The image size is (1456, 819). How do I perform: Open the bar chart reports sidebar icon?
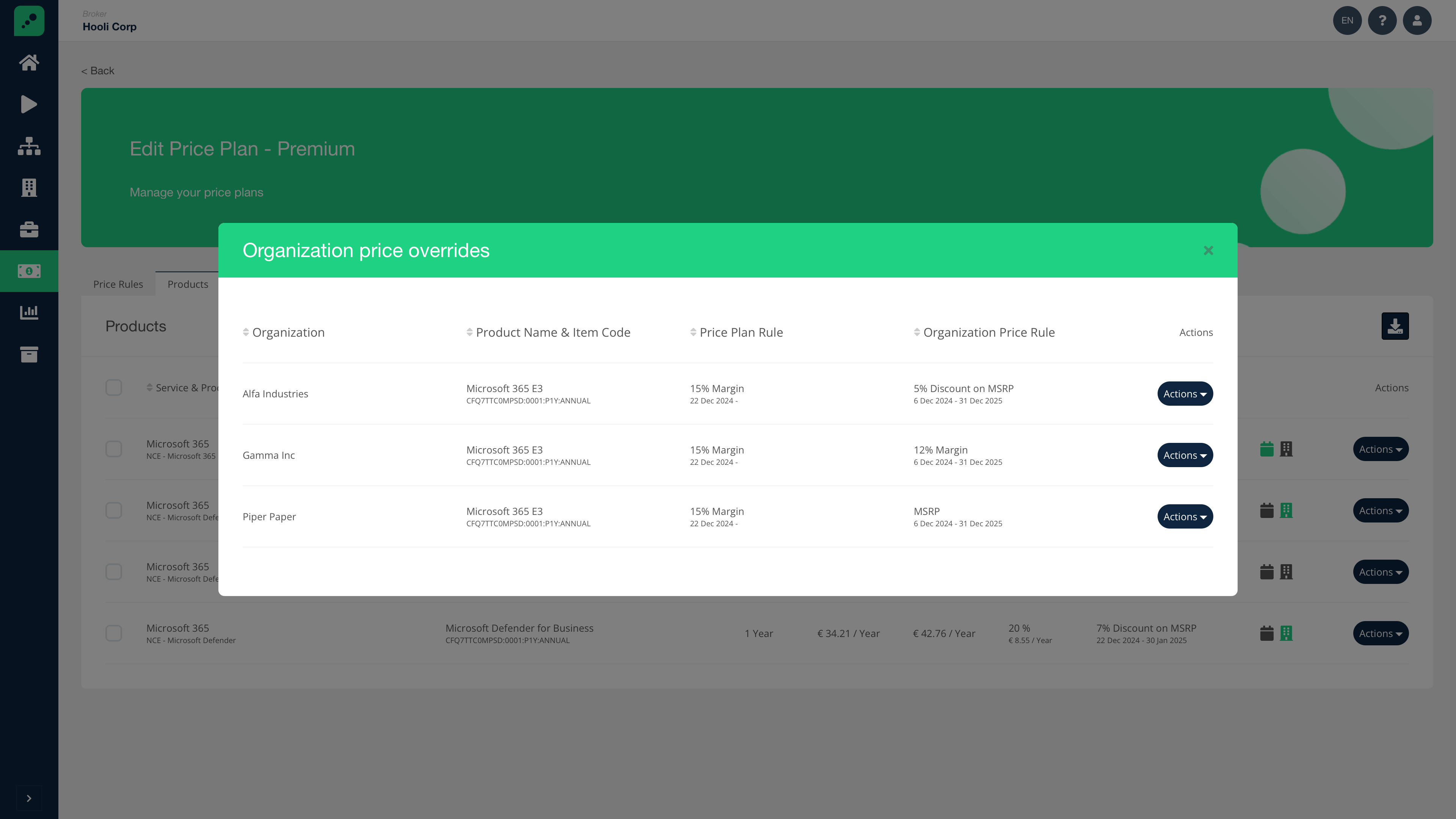click(x=29, y=312)
